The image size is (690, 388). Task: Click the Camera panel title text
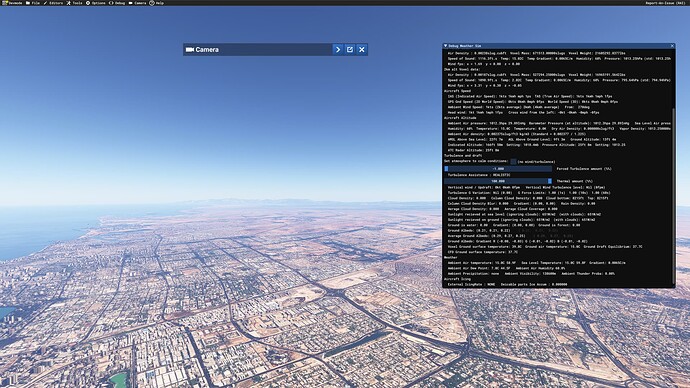(207, 50)
